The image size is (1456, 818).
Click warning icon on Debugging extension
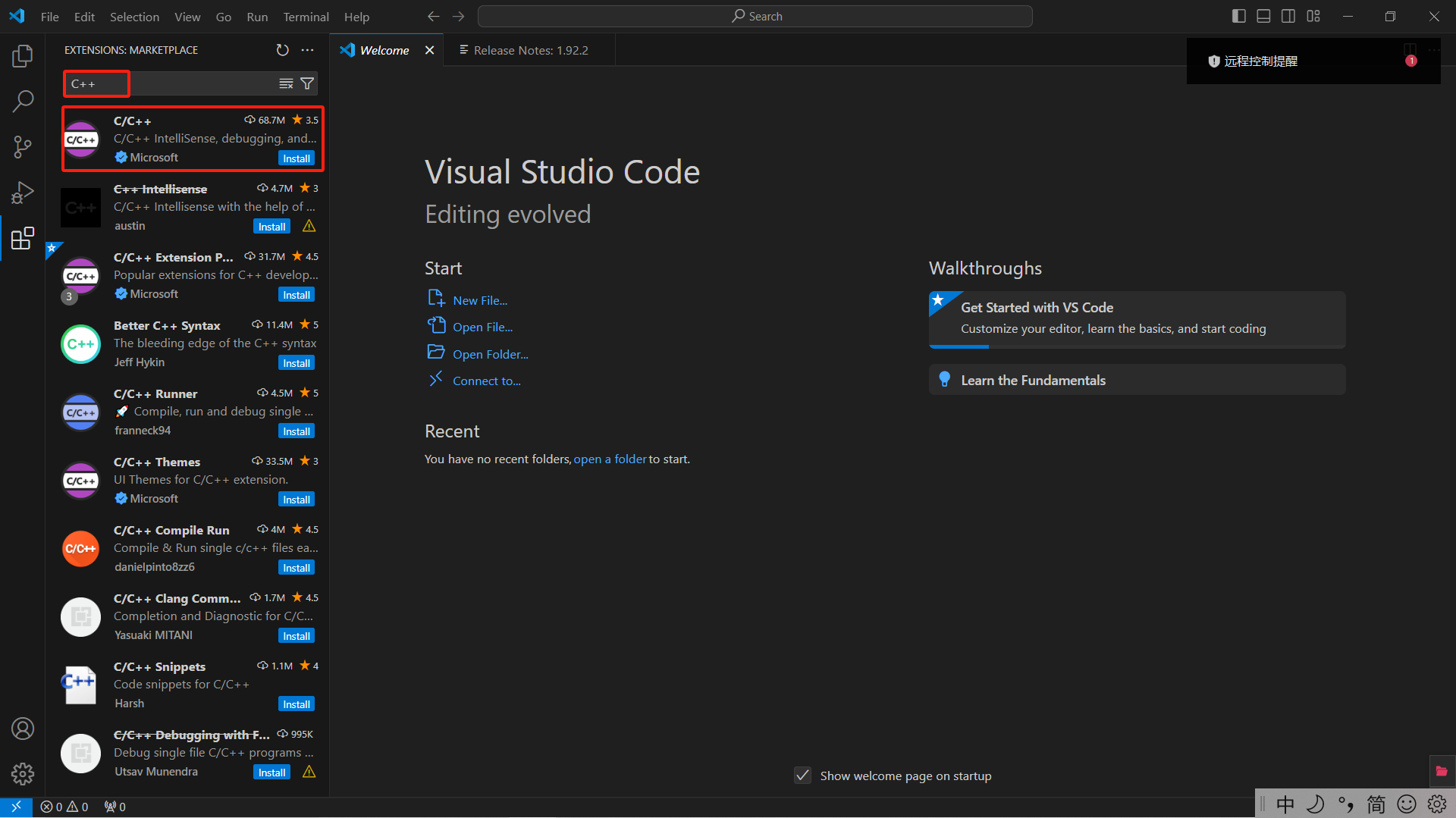309,772
